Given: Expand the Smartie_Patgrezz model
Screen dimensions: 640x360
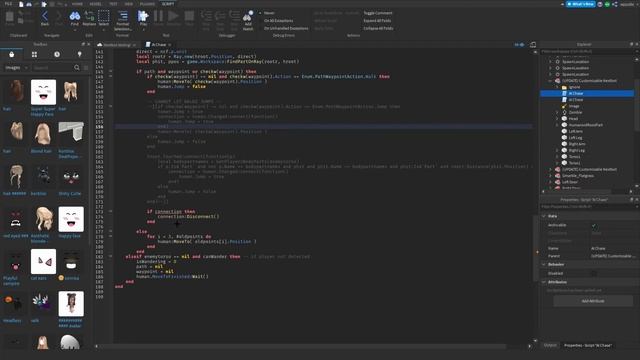Looking at the screenshot, I should pyautogui.click(x=551, y=176).
